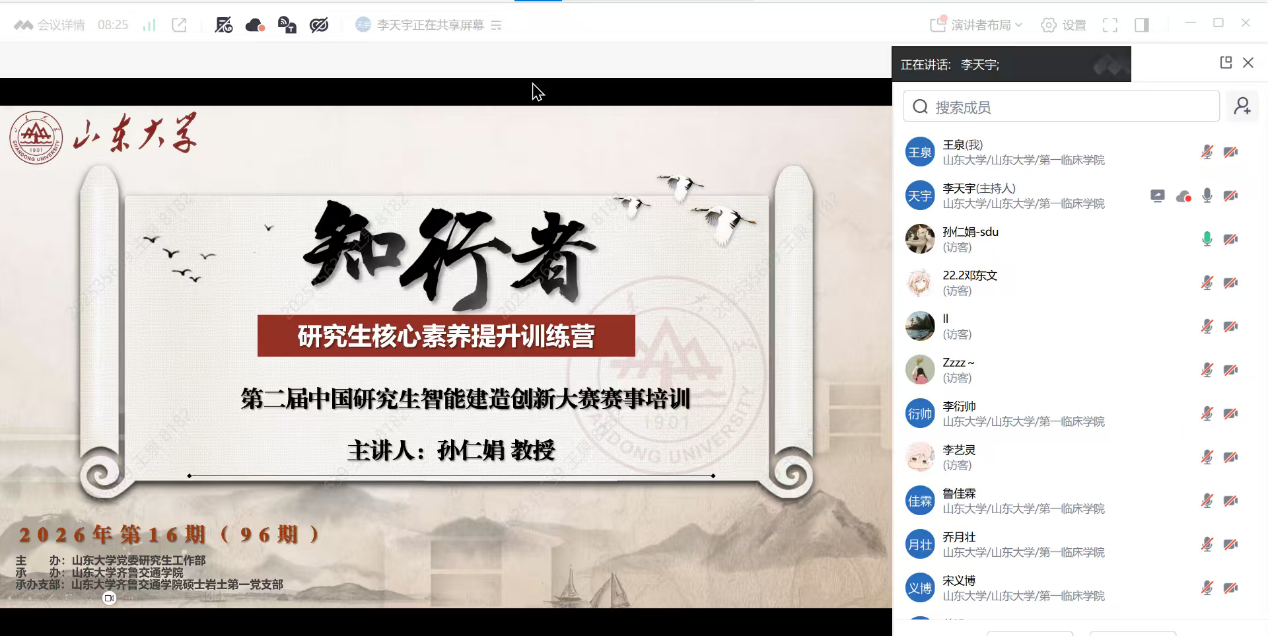Open 设置 settings
Viewport: 1268px width, 636px height.
pyautogui.click(x=1063, y=25)
